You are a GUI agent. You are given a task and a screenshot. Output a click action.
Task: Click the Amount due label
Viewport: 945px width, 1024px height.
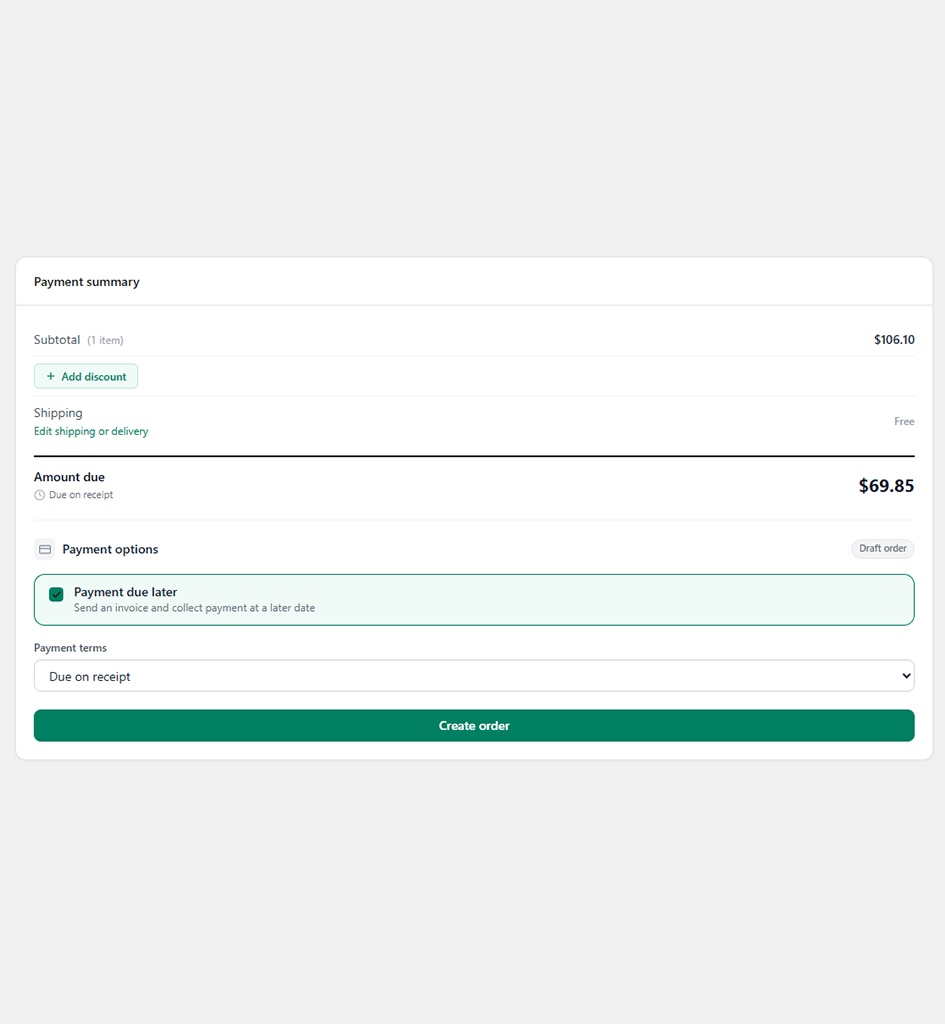[x=69, y=477]
